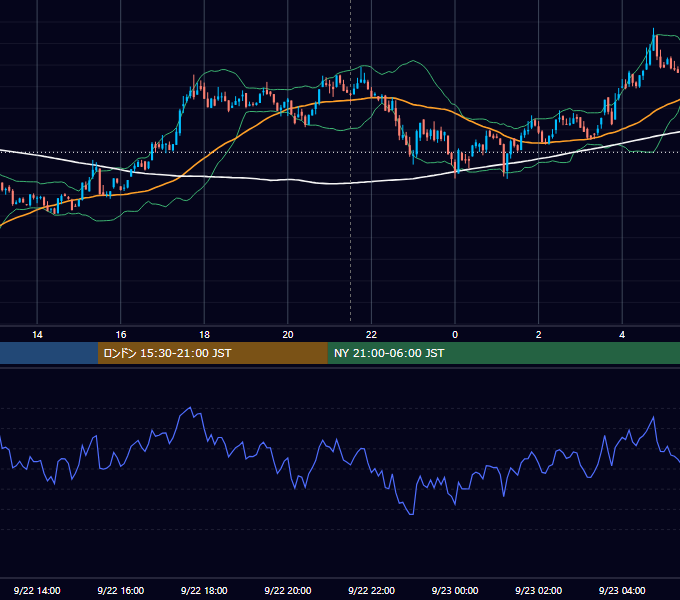This screenshot has width=680, height=600.
Task: Click the 9/23 00:00 date label
Action: pos(455,590)
